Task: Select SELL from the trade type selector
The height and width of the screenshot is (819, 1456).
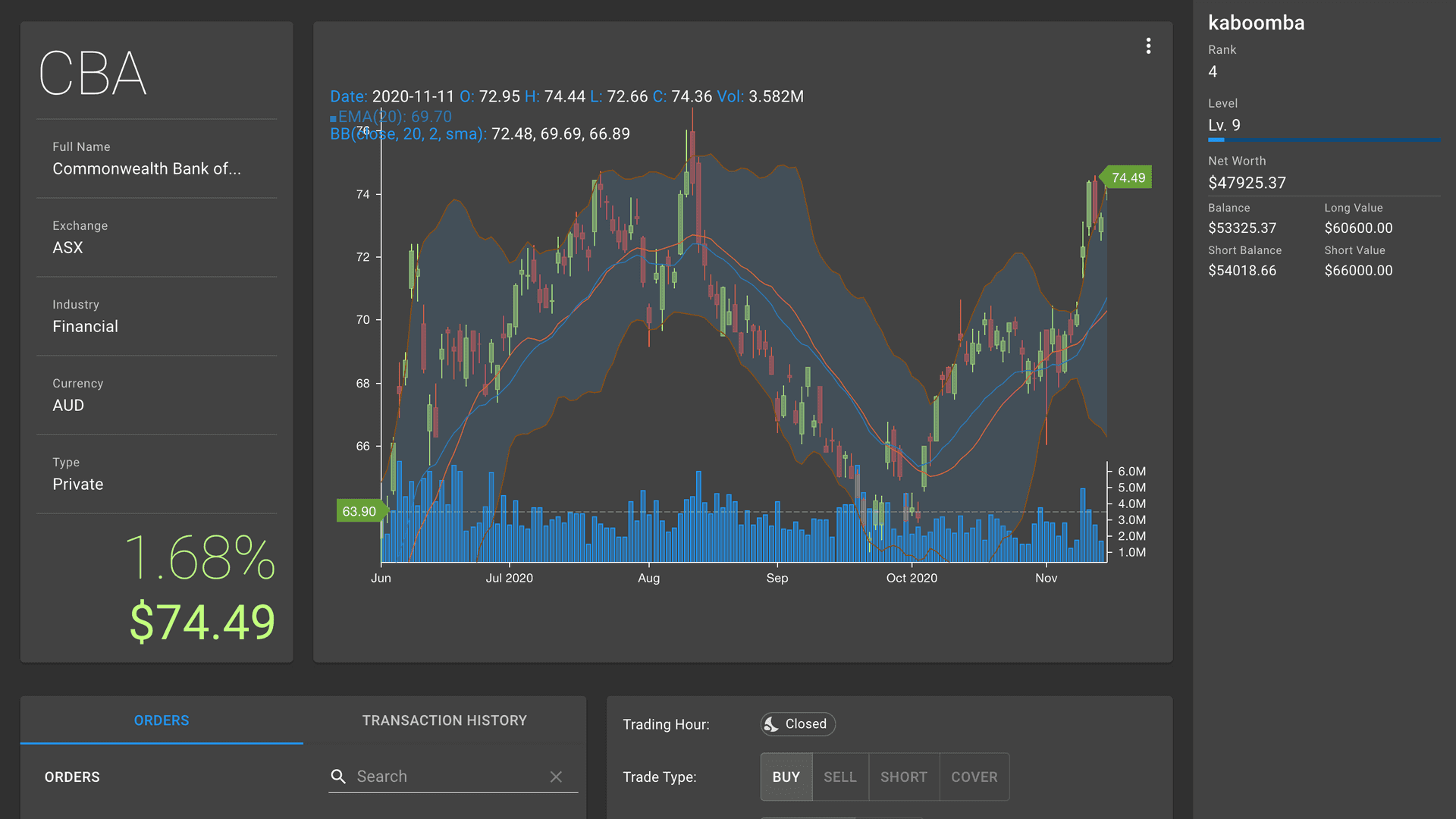Action: (x=839, y=777)
